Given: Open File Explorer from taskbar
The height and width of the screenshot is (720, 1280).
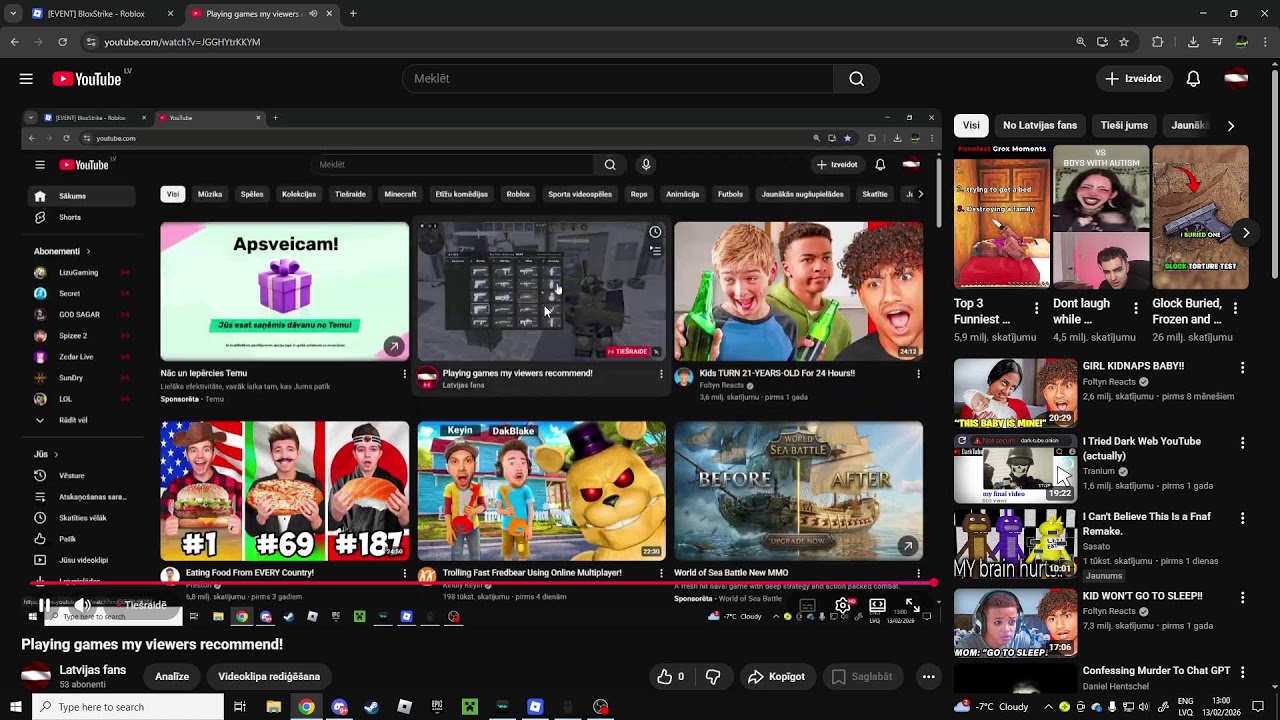Looking at the screenshot, I should (x=273, y=707).
